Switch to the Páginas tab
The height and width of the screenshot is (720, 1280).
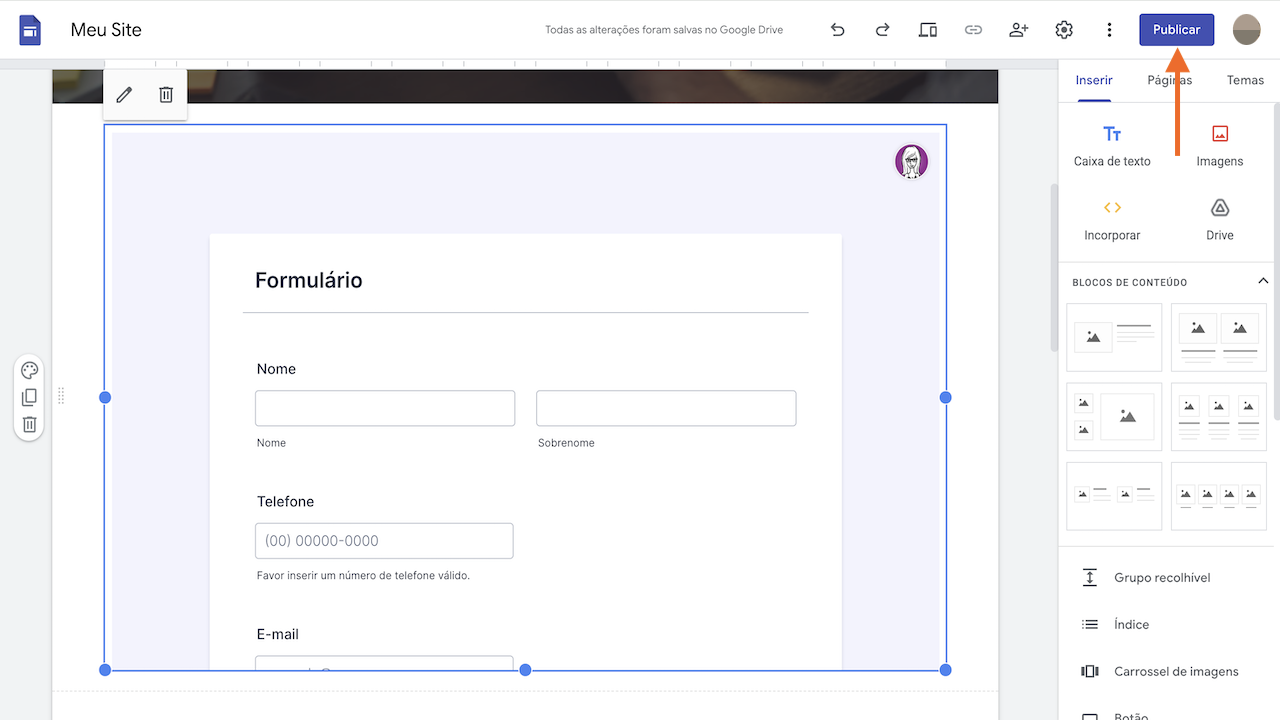tap(1169, 80)
